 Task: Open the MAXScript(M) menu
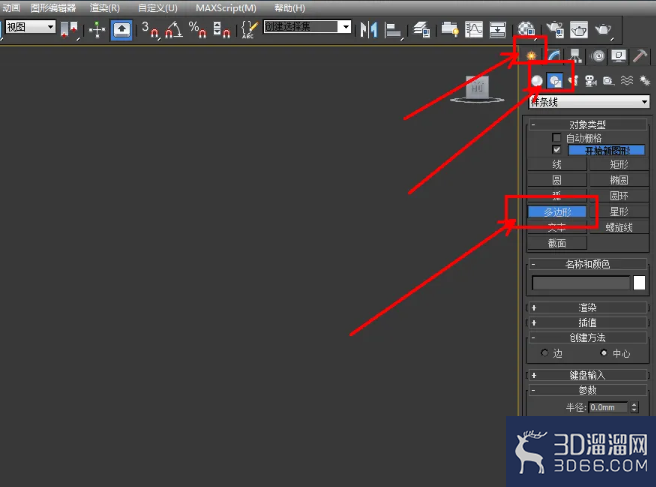click(226, 8)
